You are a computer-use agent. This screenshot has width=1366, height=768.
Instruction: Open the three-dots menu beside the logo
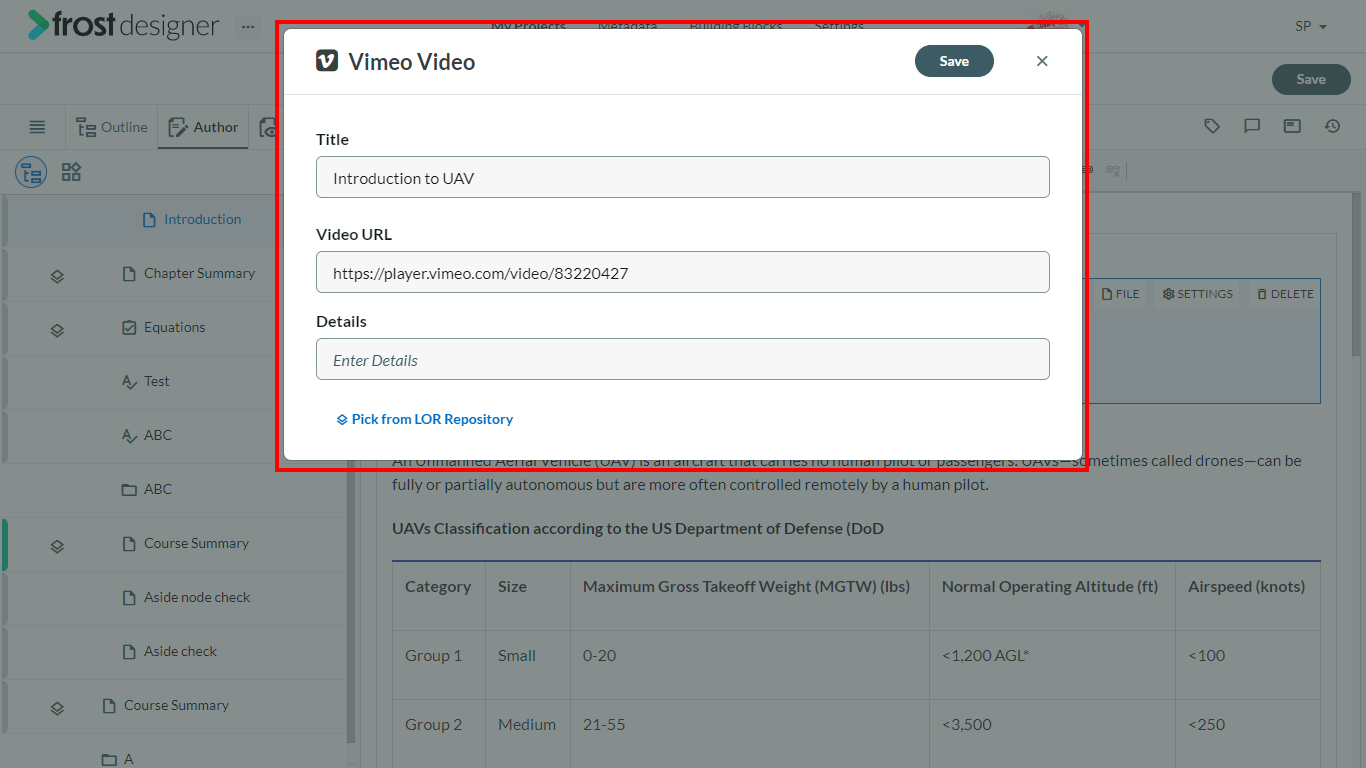(x=248, y=27)
